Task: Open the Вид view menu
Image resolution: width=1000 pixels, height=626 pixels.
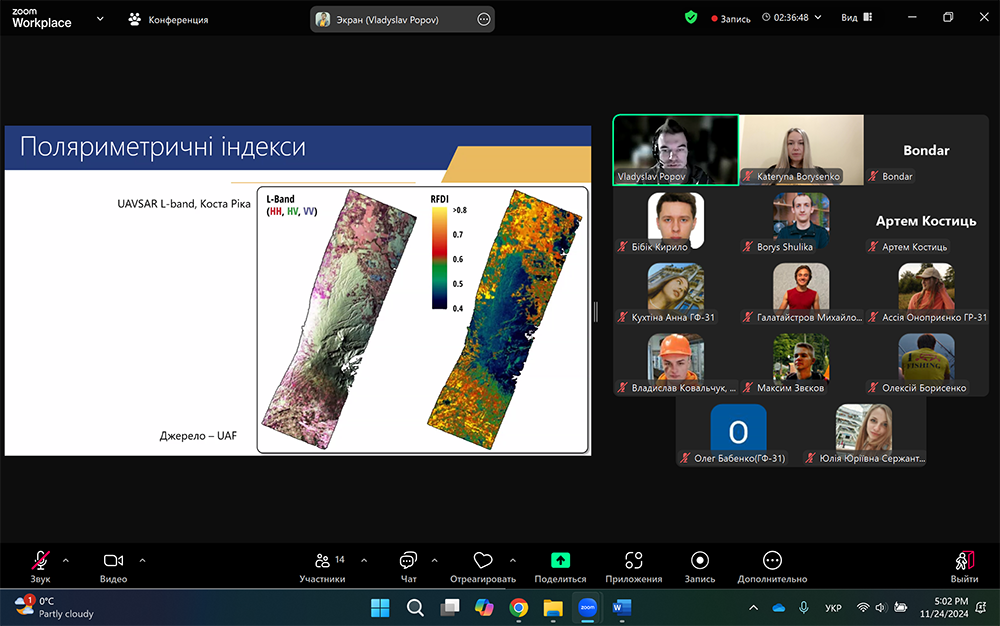Action: click(855, 18)
